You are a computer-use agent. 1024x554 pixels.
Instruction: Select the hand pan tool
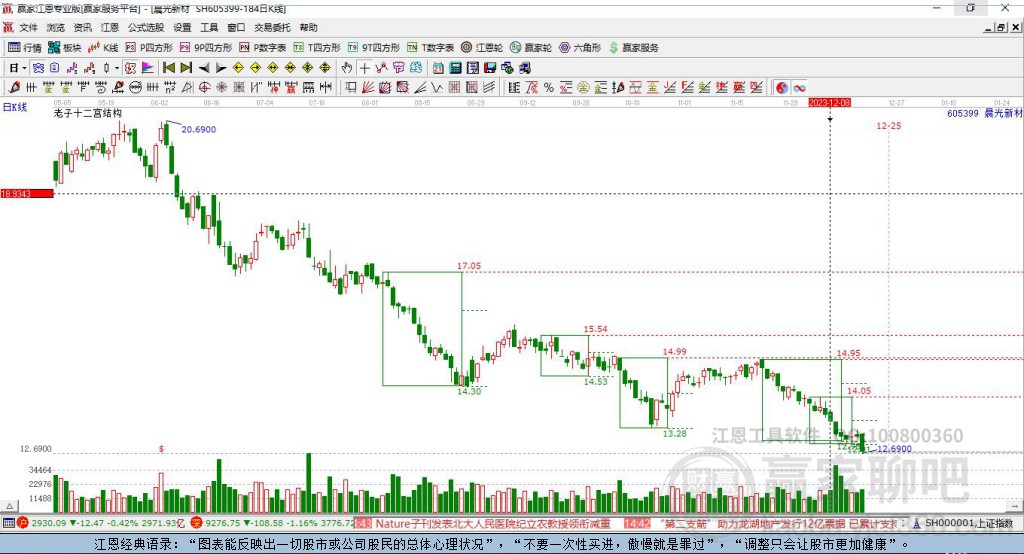pyautogui.click(x=346, y=68)
